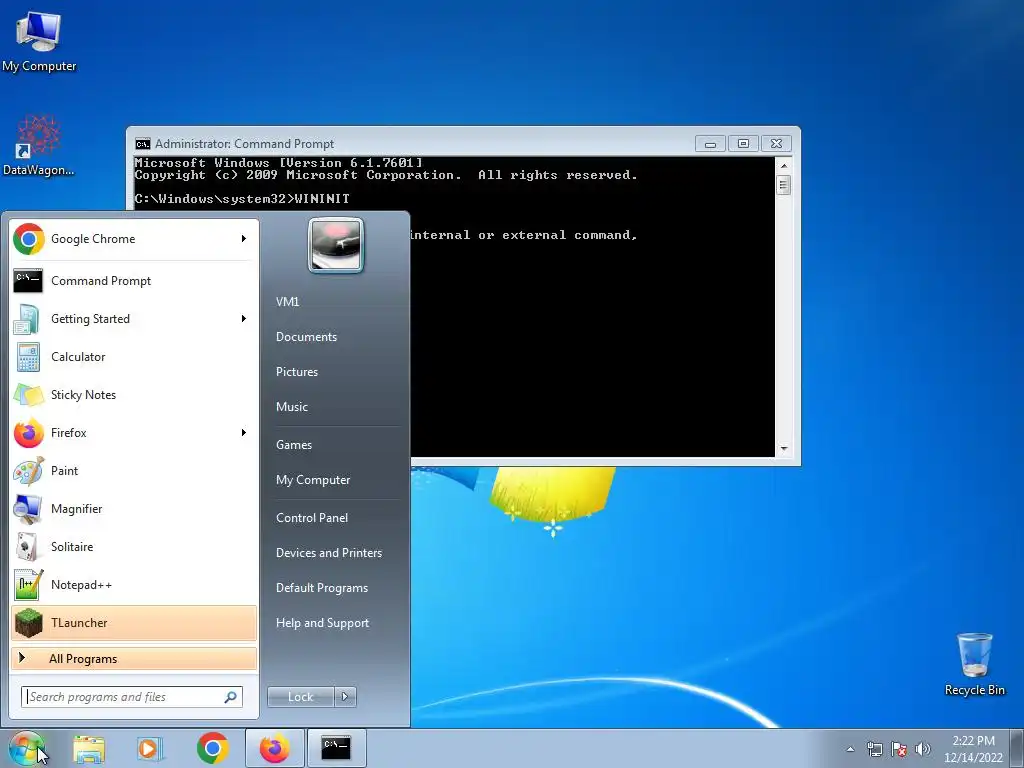1024x768 pixels.
Task: Click the volume speaker tray icon
Action: (923, 749)
